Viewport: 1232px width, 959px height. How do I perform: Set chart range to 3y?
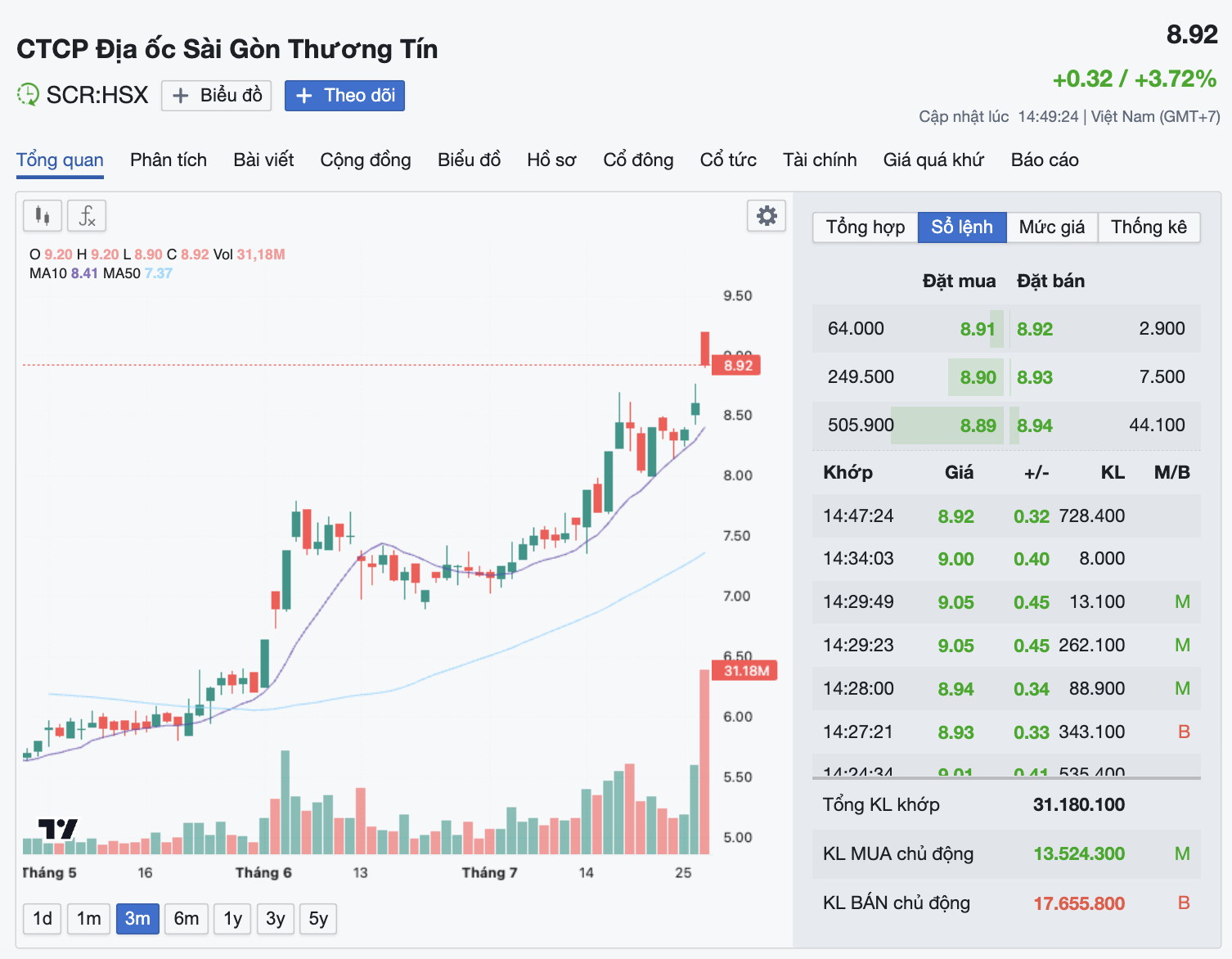(275, 919)
